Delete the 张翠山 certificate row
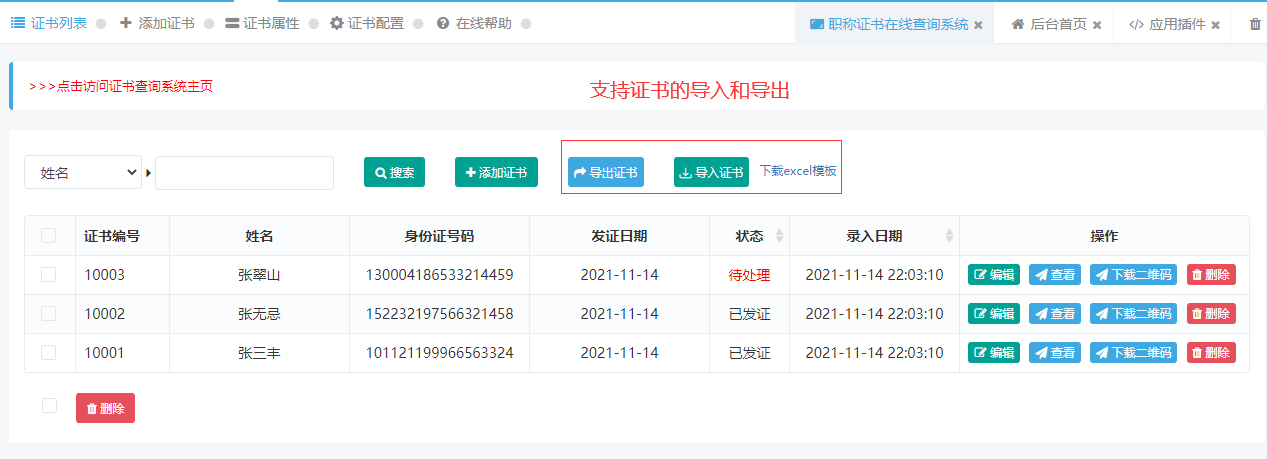The width and height of the screenshot is (1267, 459). 1211,275
